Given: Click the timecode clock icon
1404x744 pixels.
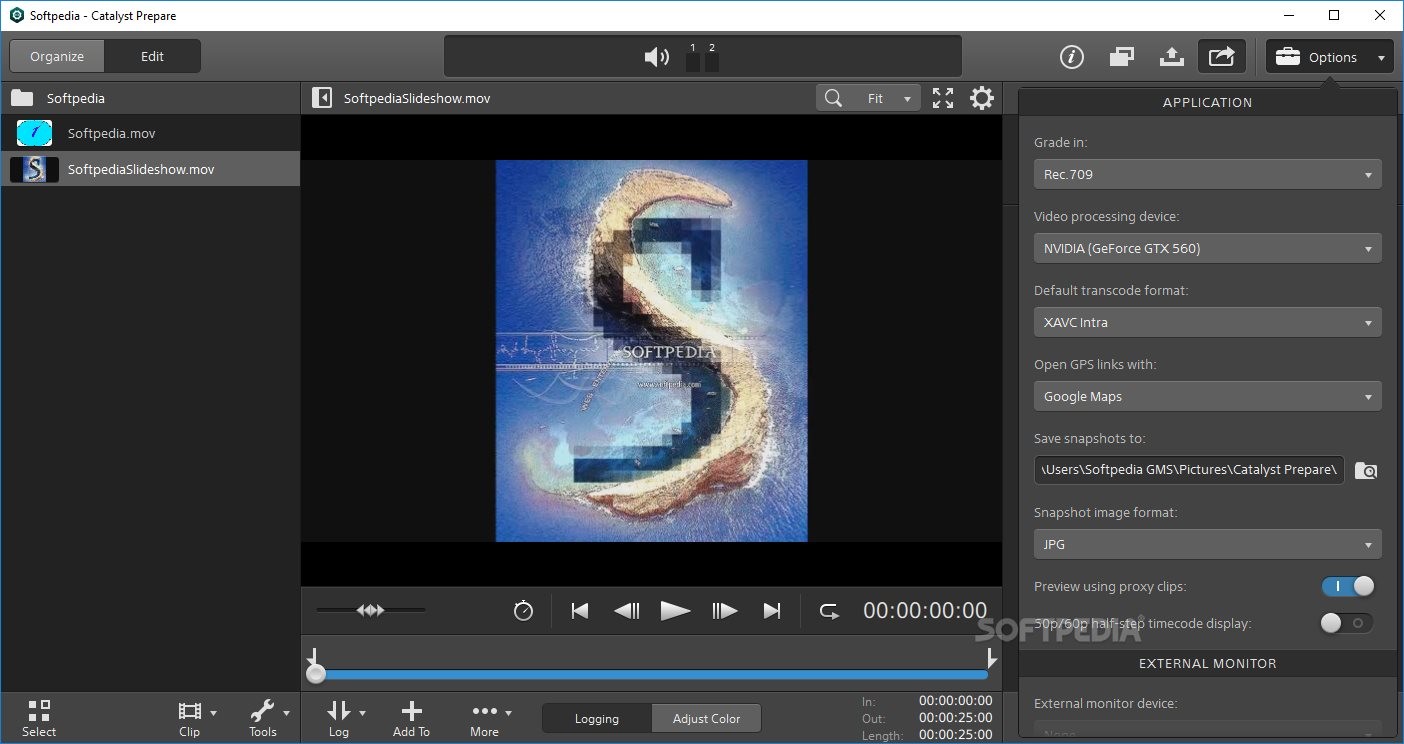Looking at the screenshot, I should tap(523, 611).
